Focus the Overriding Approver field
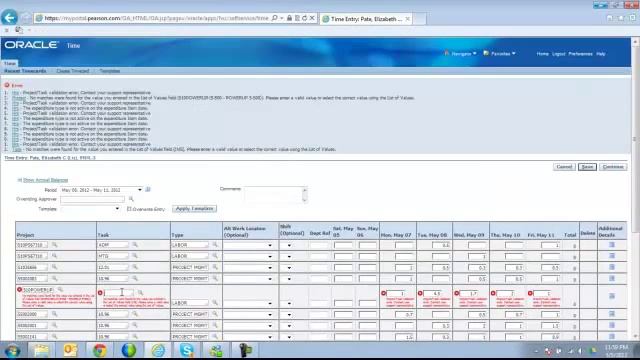The image size is (640, 360). click(x=92, y=199)
